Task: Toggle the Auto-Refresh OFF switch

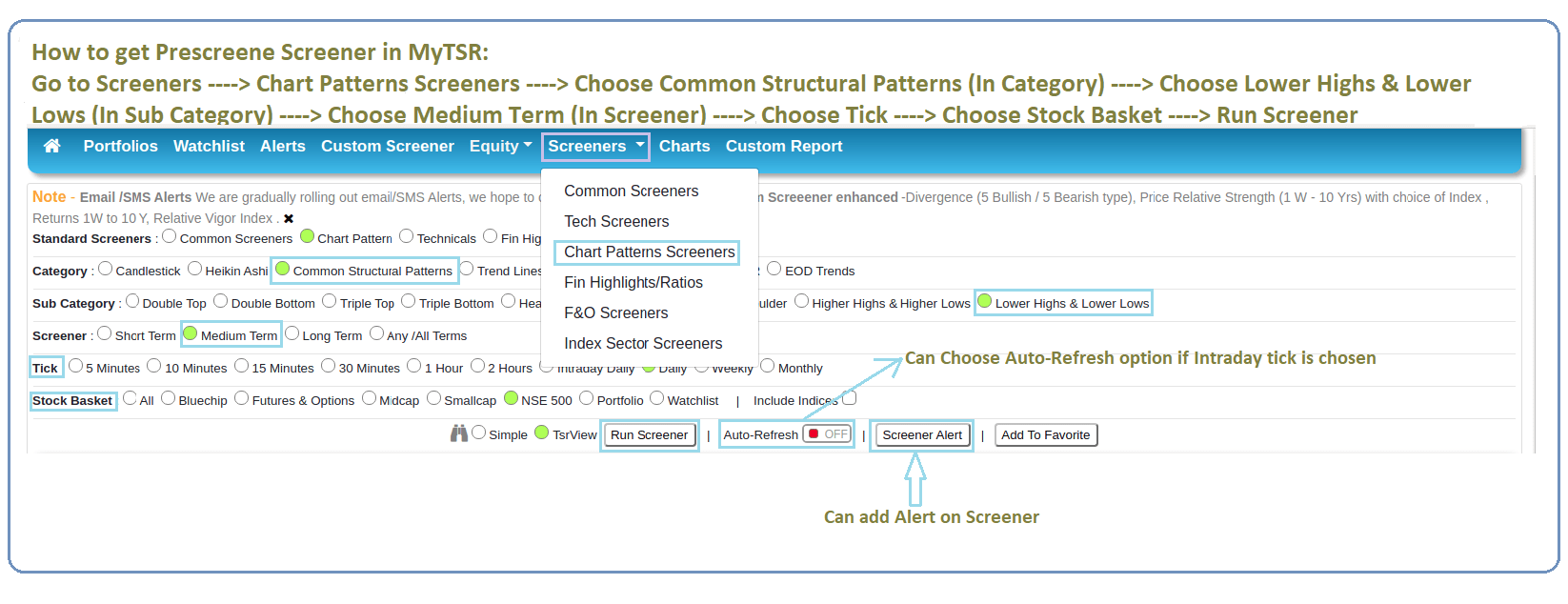Action: click(x=827, y=434)
